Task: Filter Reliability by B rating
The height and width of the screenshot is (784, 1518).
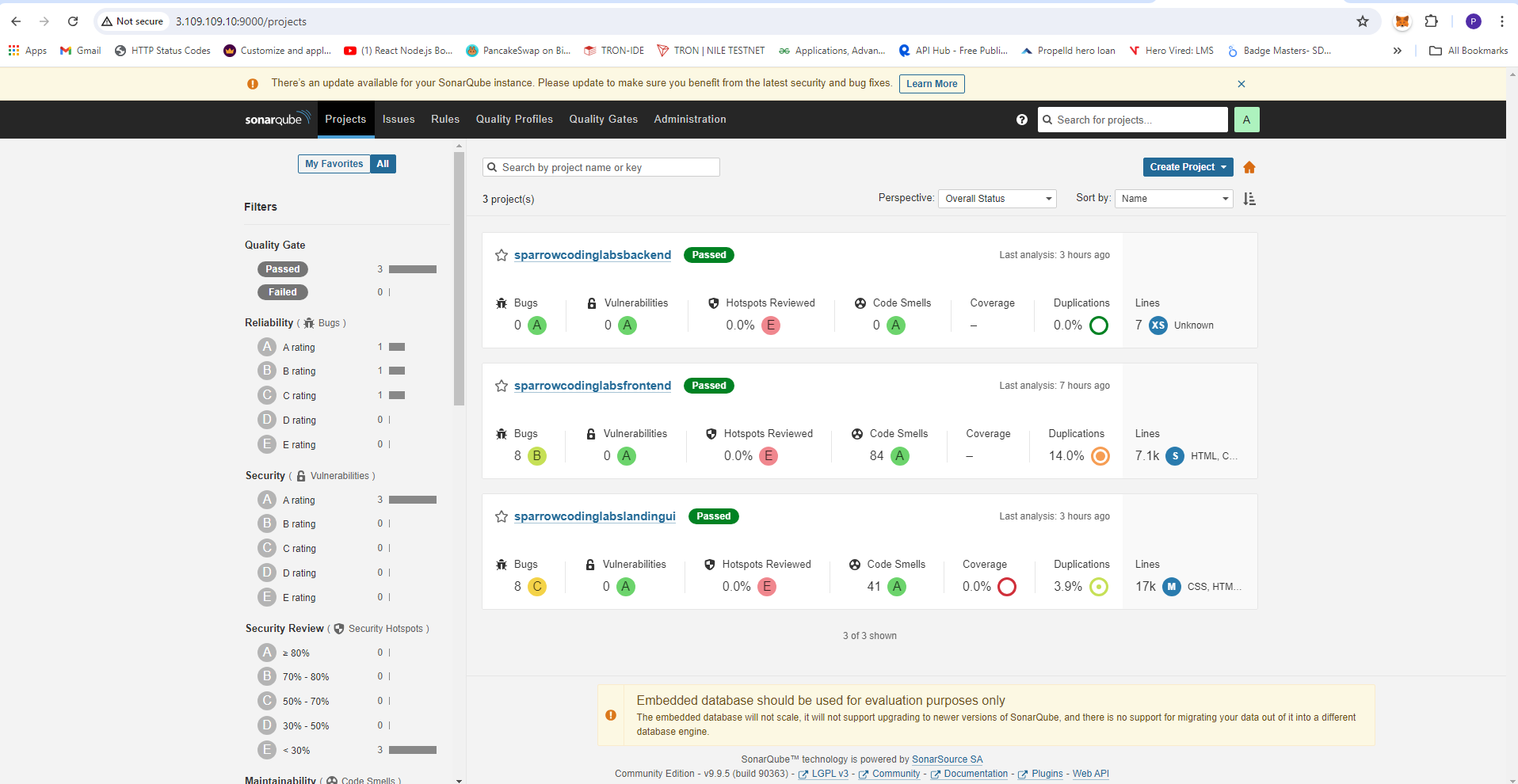Action: tap(287, 371)
